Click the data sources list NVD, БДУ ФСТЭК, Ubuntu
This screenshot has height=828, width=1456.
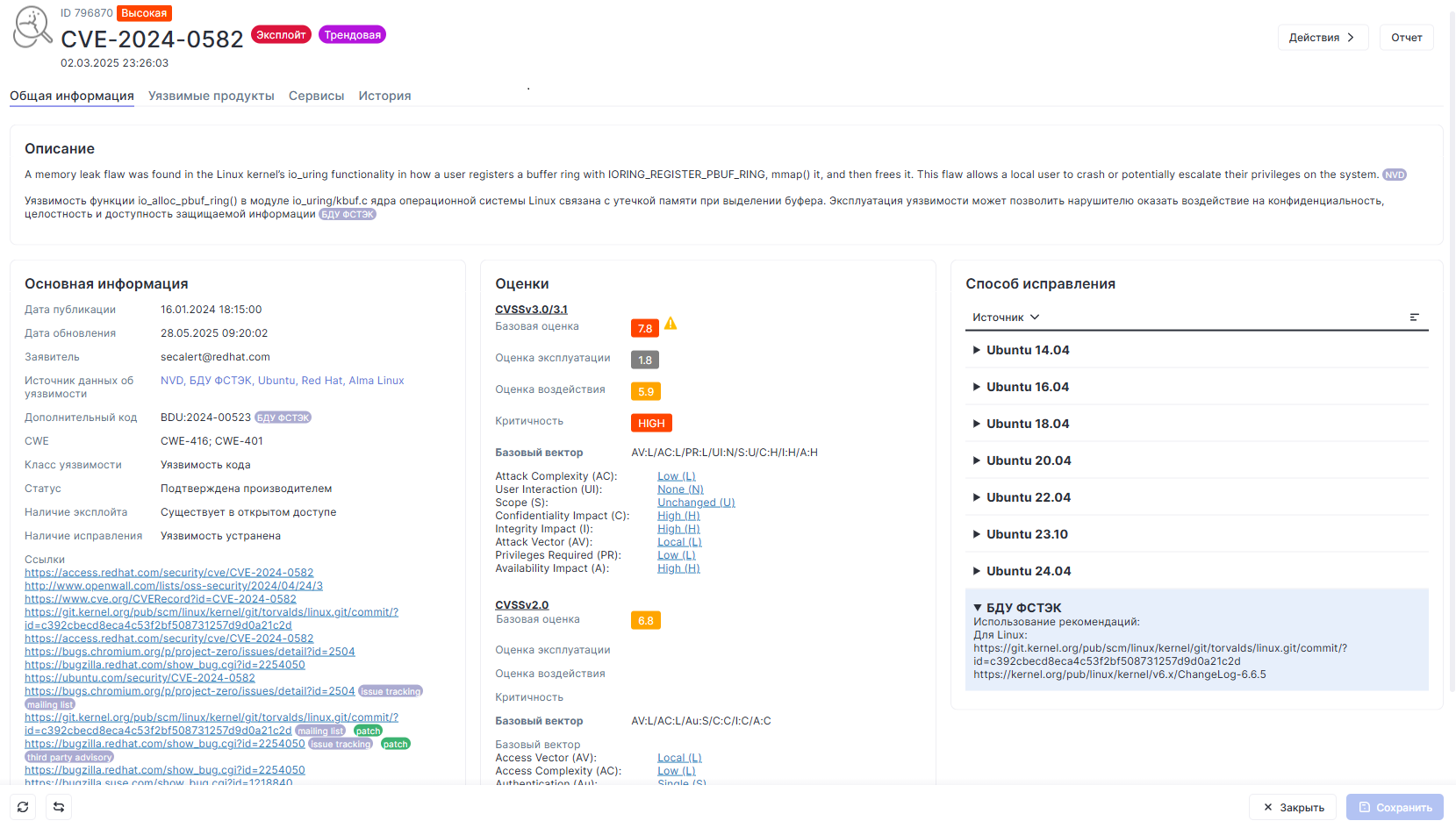(x=283, y=381)
